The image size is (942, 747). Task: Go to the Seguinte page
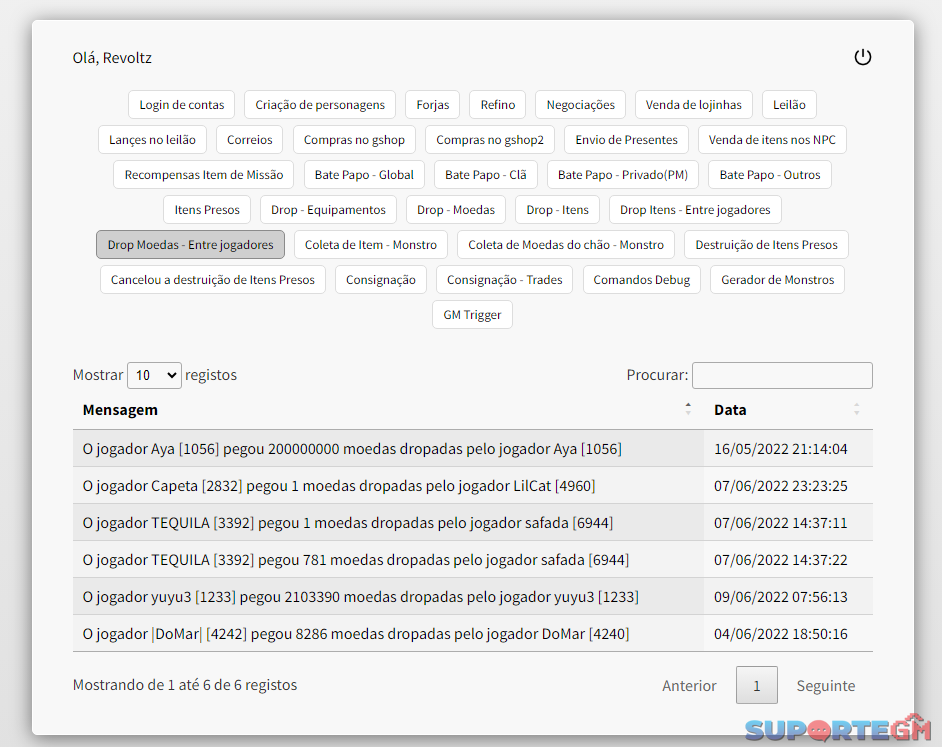[825, 686]
